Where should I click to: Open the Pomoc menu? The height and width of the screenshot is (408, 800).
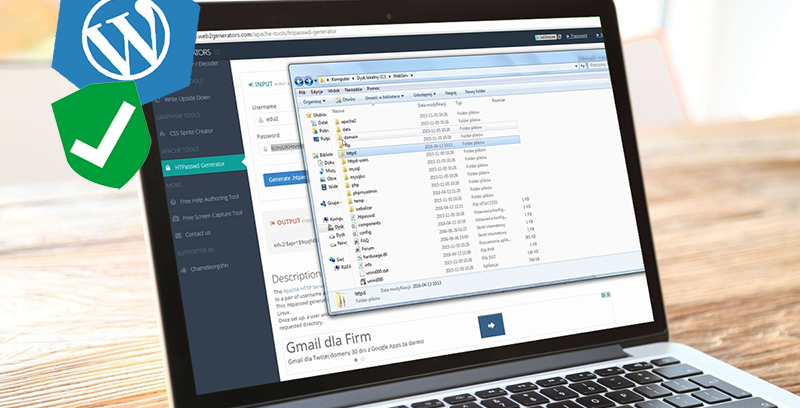(x=373, y=89)
